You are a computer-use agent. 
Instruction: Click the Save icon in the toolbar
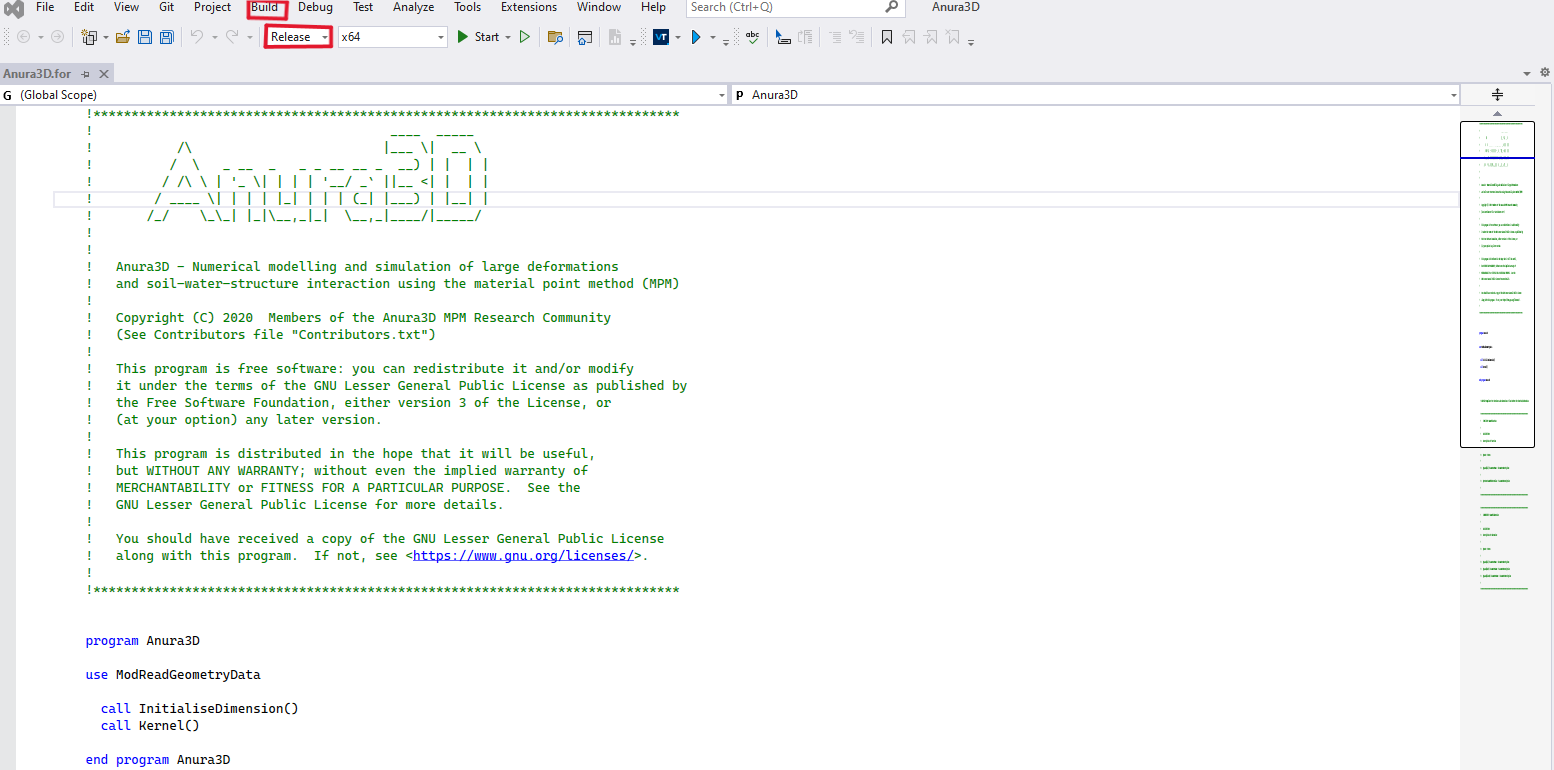point(145,36)
